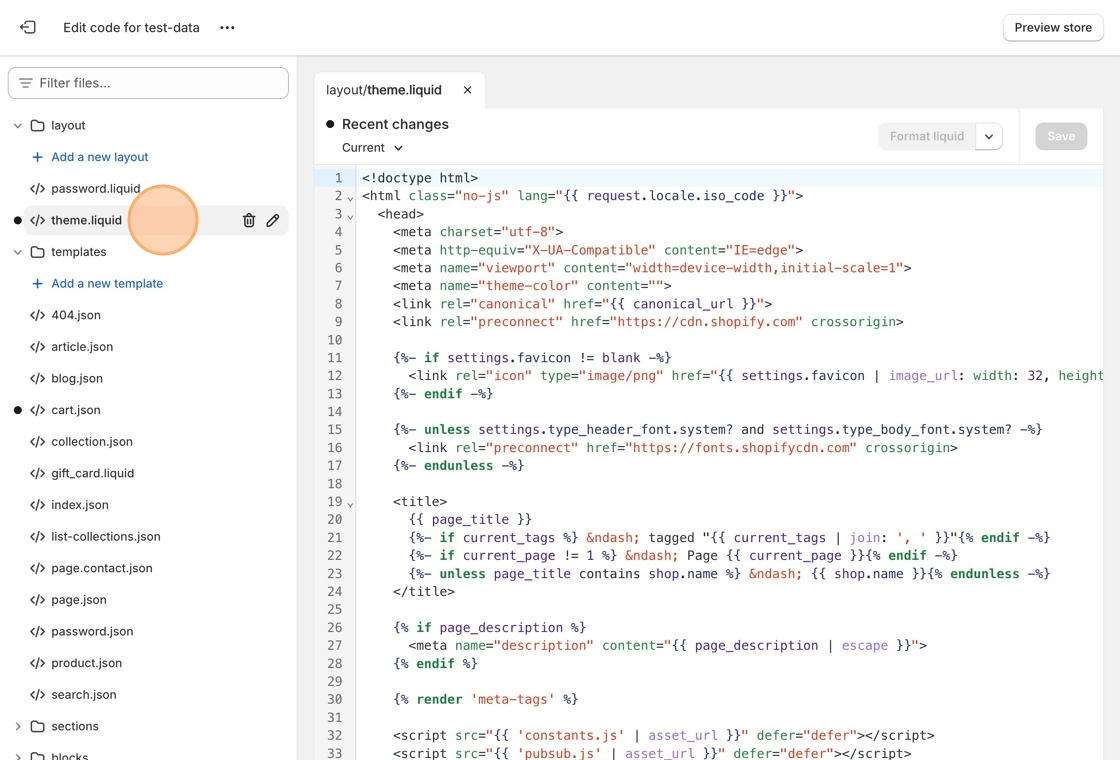This screenshot has height=760, width=1120.
Task: Fold the title tag at line 19
Action: (x=350, y=503)
